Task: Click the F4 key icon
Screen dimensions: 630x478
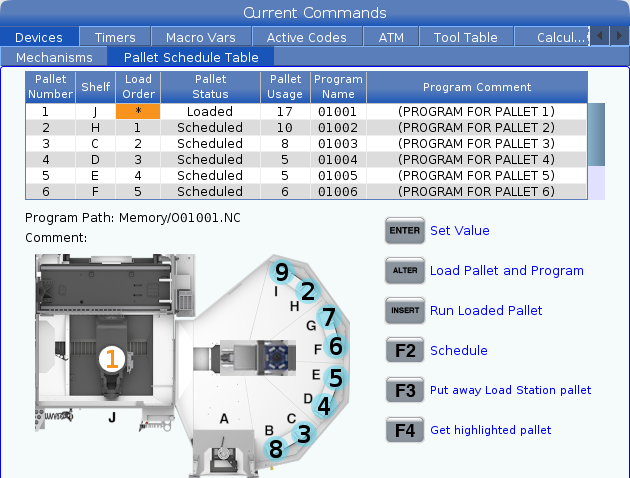Action: coord(405,430)
